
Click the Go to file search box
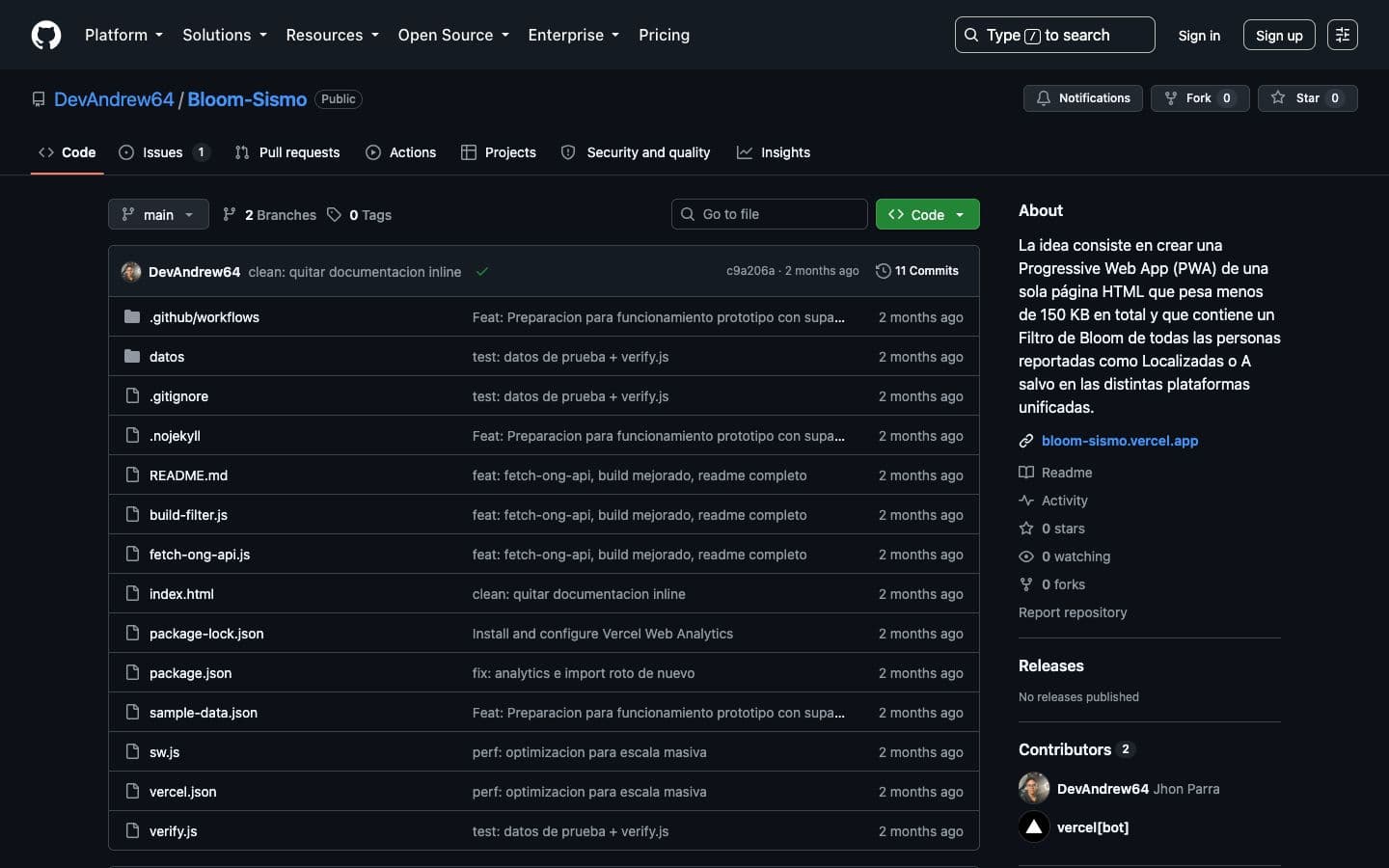tap(769, 214)
